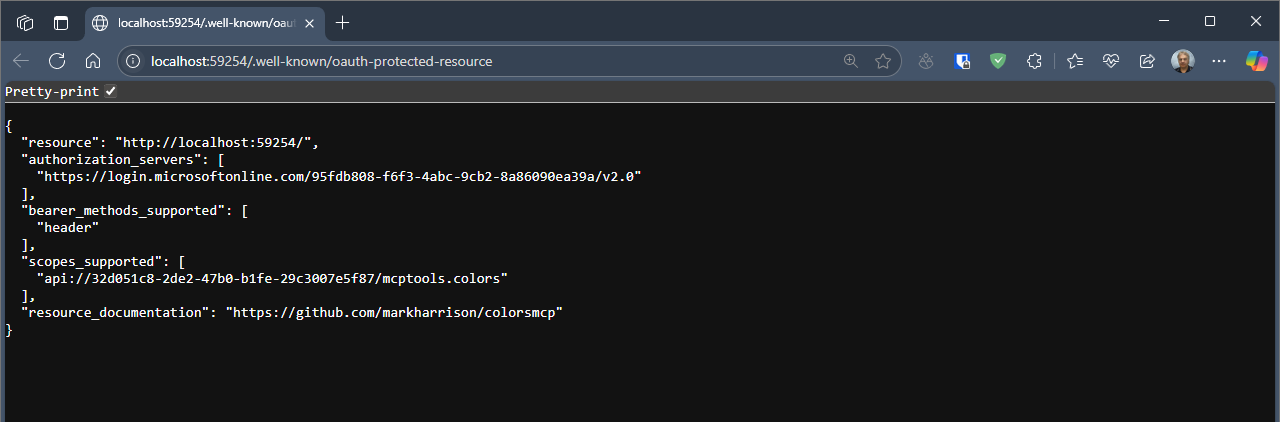Viewport: 1280px width, 422px height.
Task: View site information icon in address bar
Action: click(x=133, y=61)
